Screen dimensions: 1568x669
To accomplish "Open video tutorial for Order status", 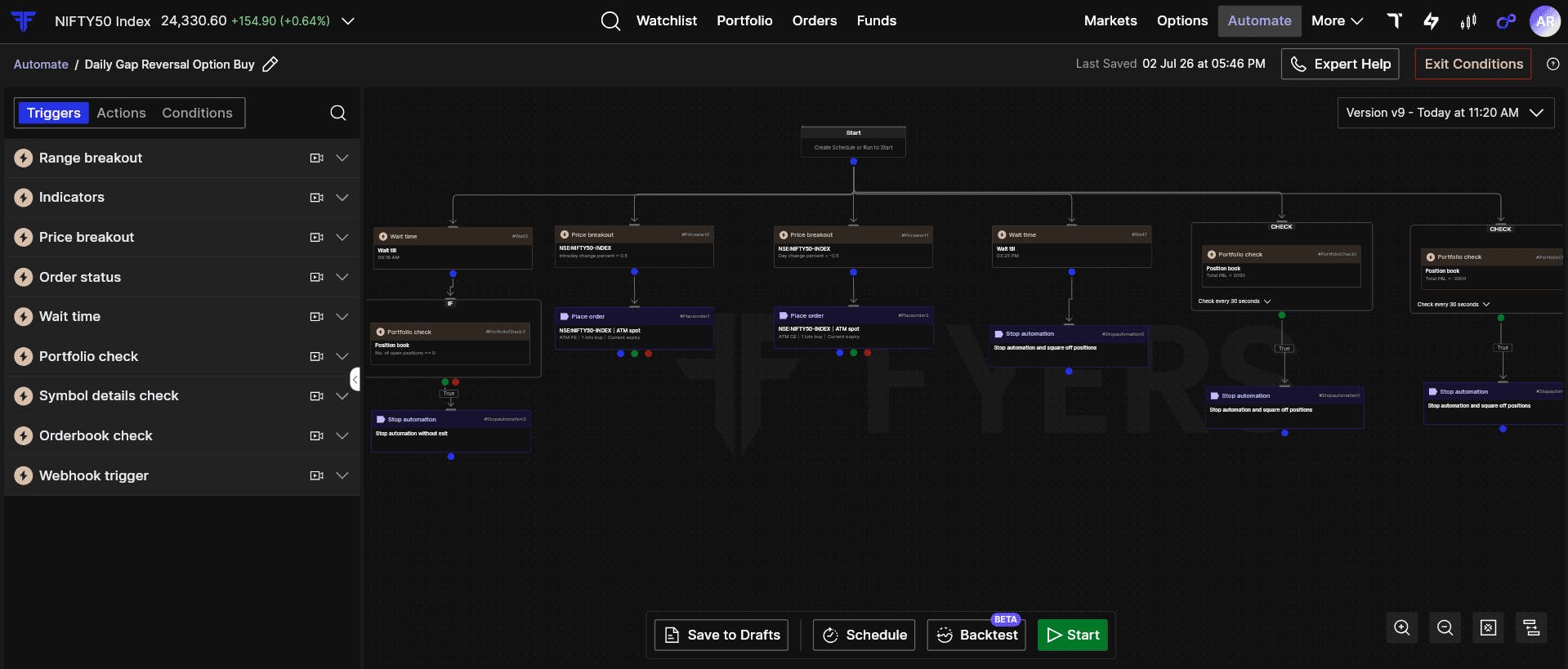I will click(x=317, y=278).
